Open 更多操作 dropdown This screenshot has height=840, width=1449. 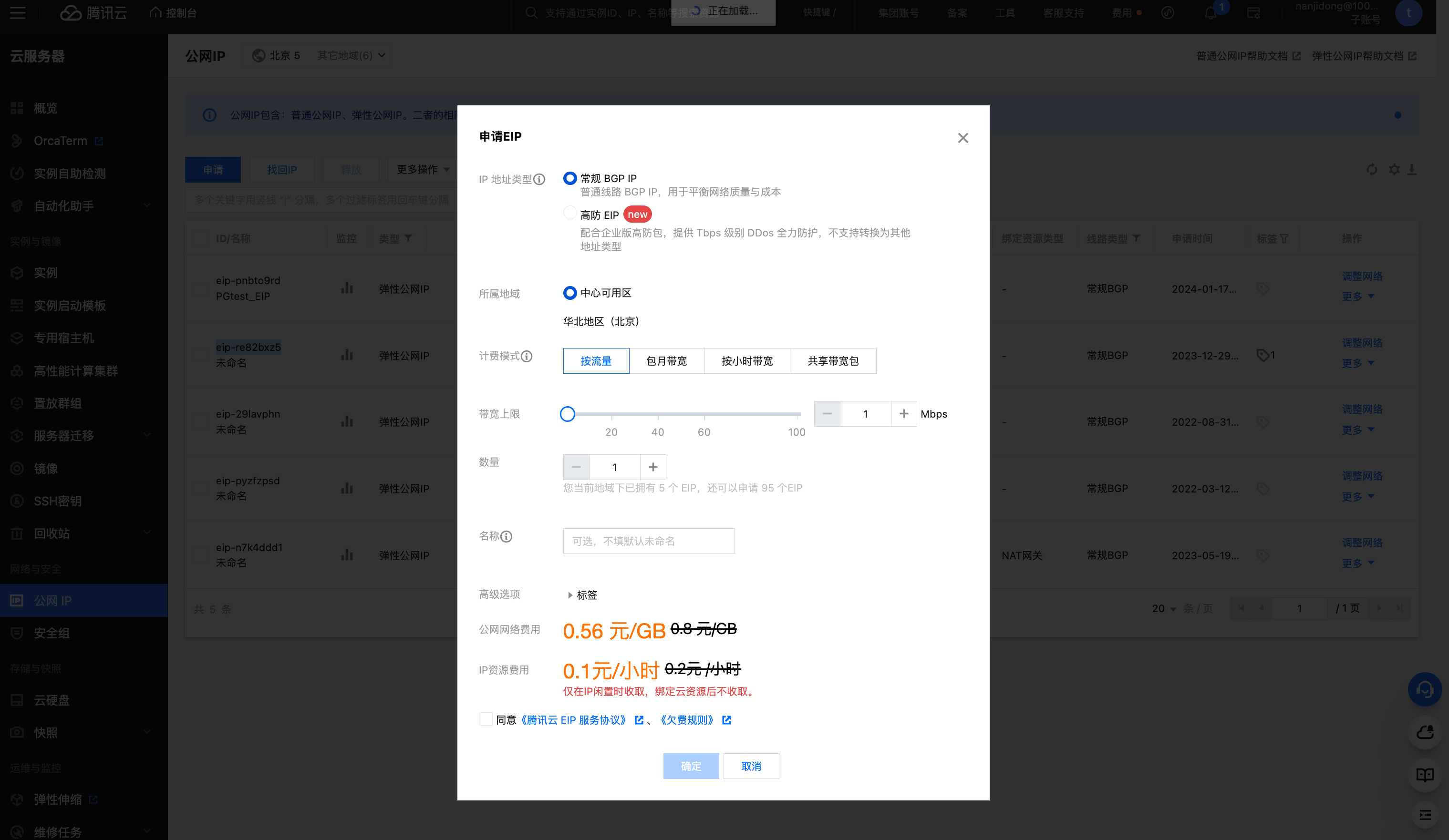click(x=423, y=170)
